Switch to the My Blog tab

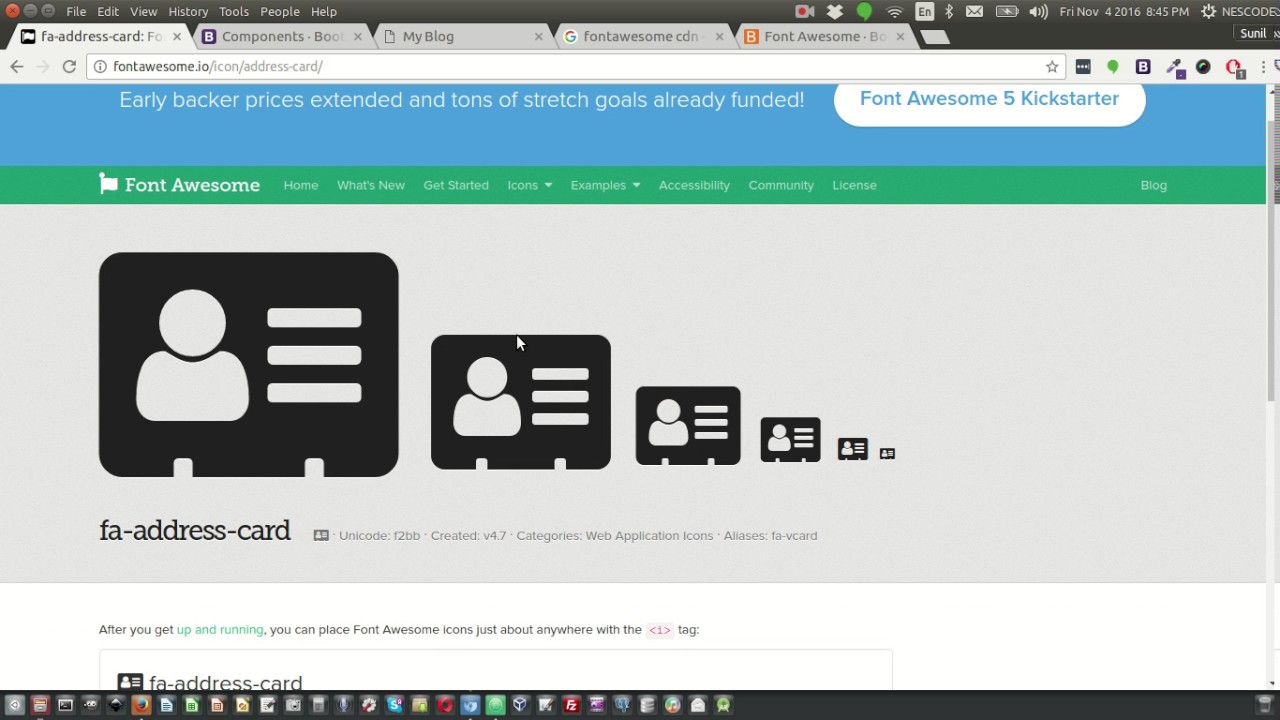pyautogui.click(x=462, y=36)
